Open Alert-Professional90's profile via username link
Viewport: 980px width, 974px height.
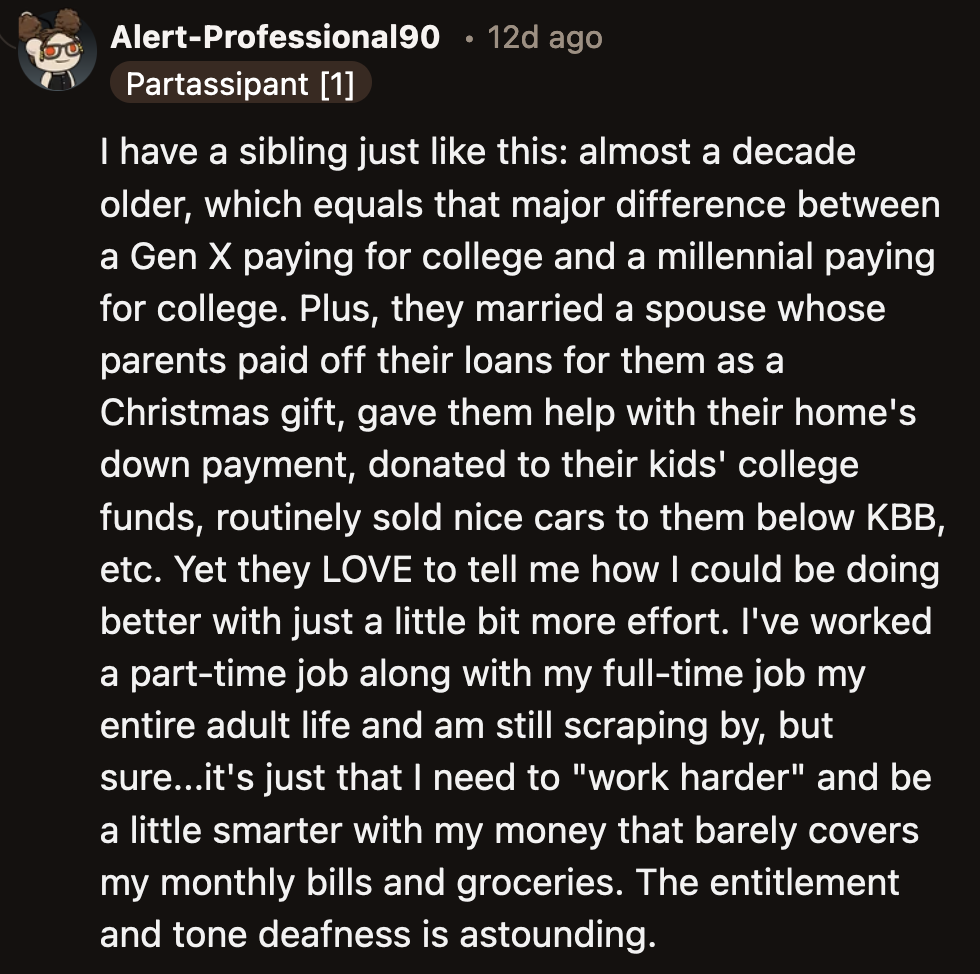[x=275, y=40]
